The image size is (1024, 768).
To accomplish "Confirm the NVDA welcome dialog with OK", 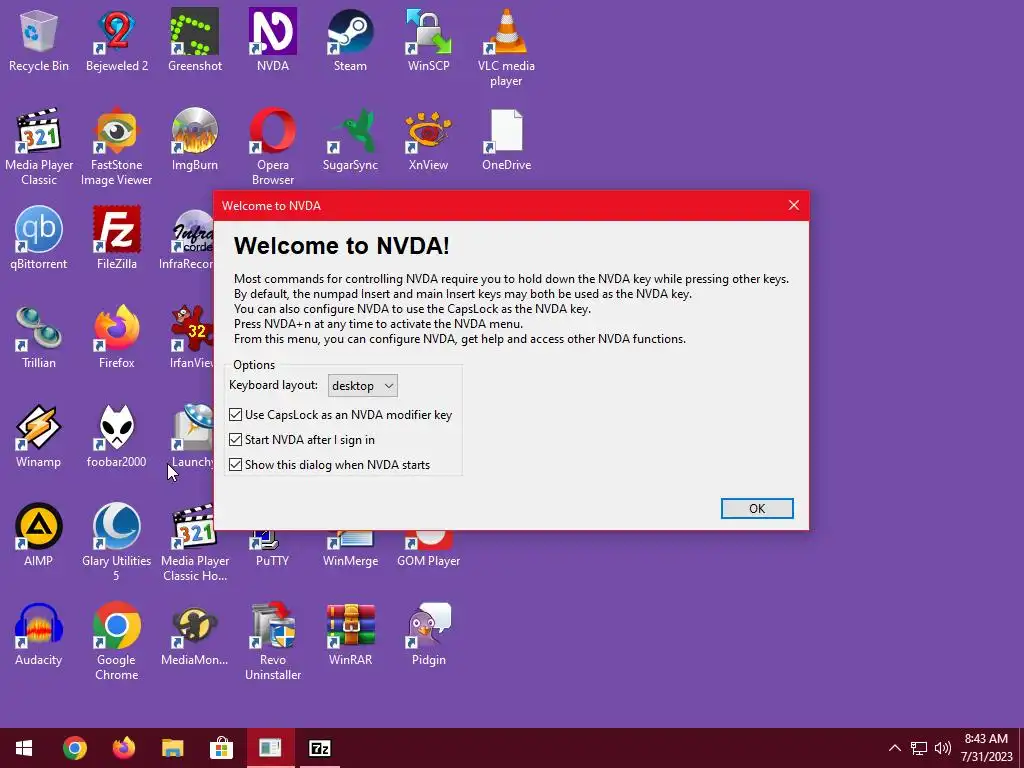I will [757, 509].
